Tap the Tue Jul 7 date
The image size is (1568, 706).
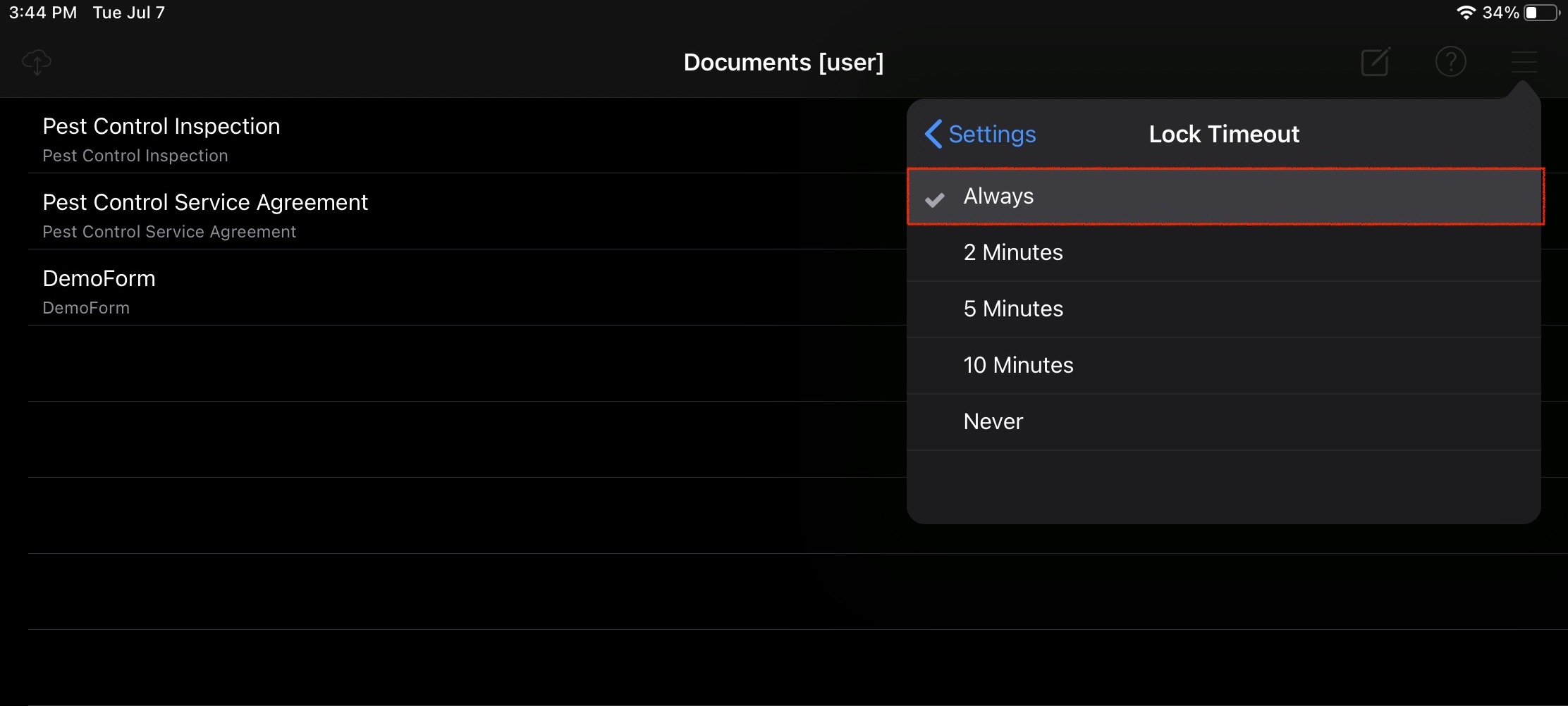pos(129,13)
